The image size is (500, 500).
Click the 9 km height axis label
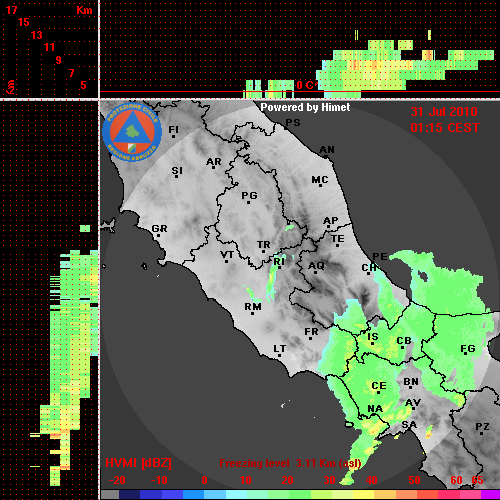[x=59, y=60]
